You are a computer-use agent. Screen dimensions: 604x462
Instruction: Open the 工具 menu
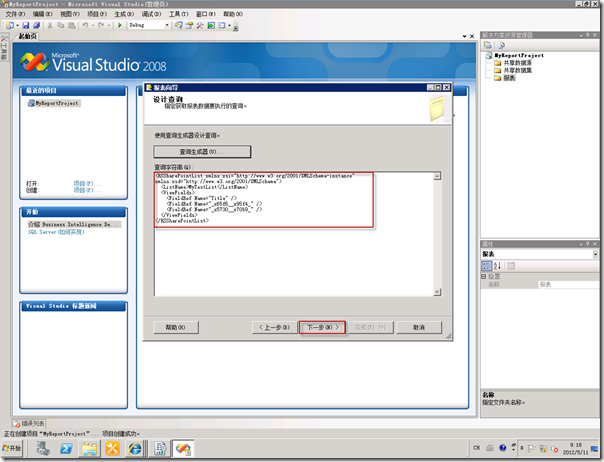pos(178,14)
